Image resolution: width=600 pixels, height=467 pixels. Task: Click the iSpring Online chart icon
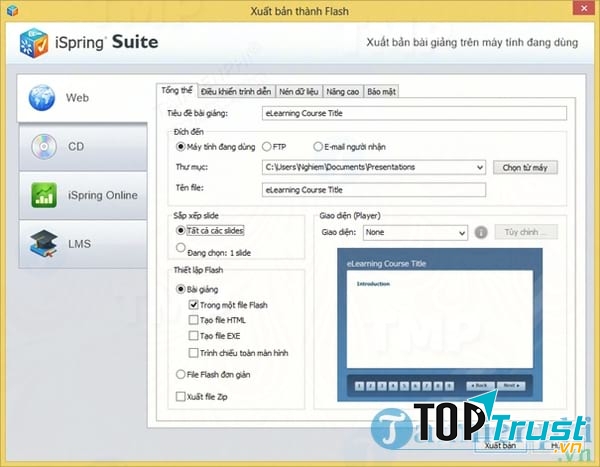coord(43,194)
